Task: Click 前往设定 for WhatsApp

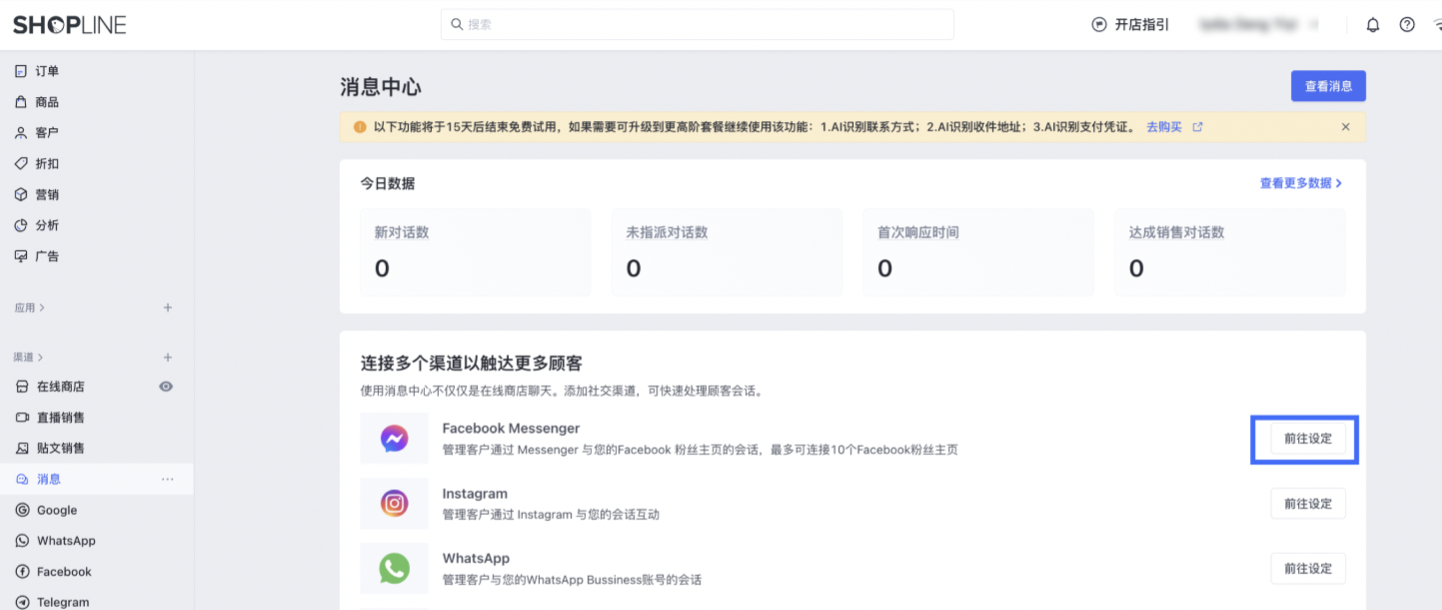Action: (1308, 568)
